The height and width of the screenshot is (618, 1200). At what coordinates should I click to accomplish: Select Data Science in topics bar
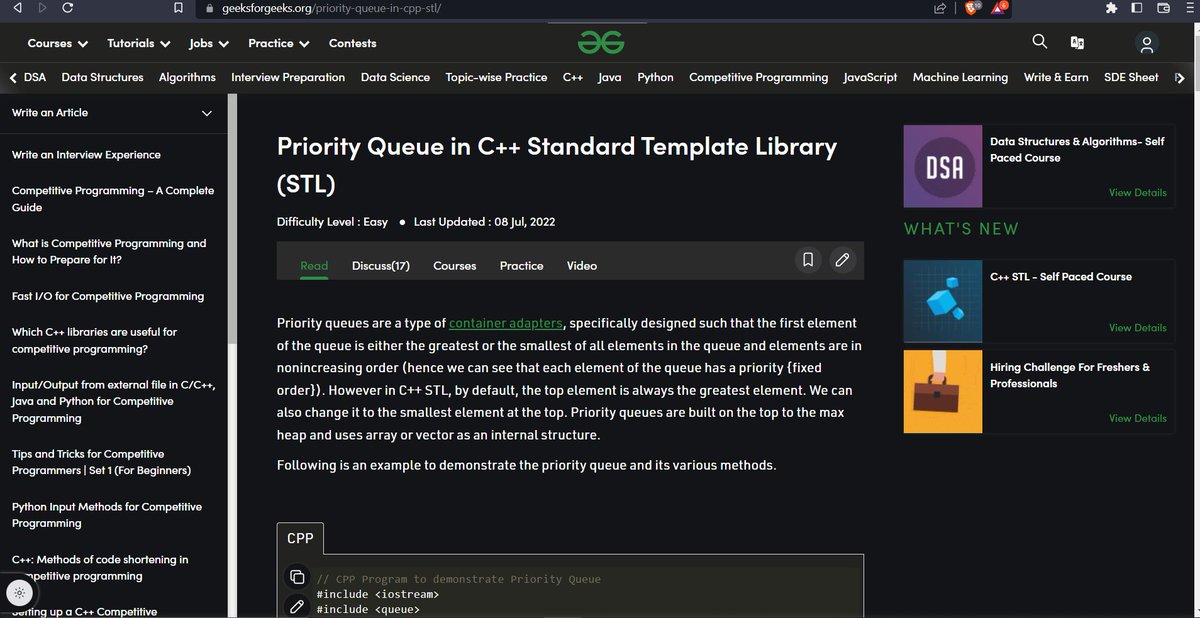(x=395, y=77)
